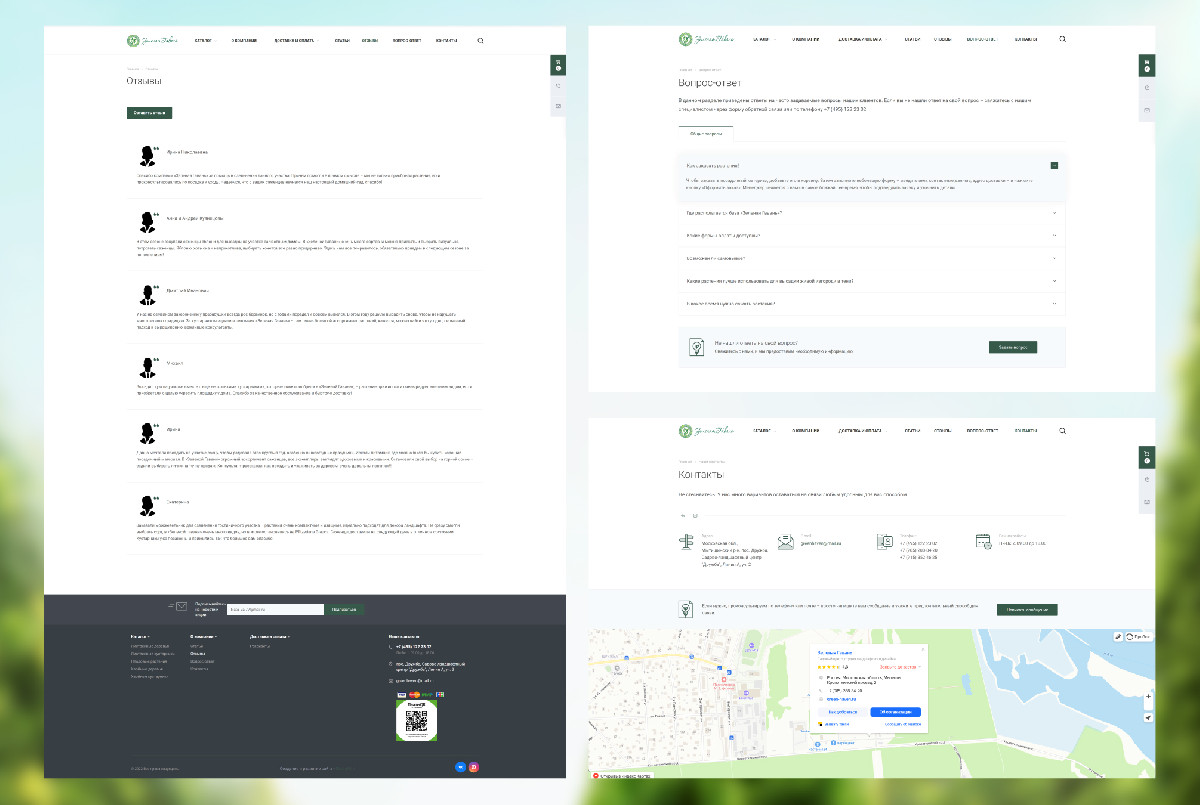Select Отзывы in the Отзывы page menu
Image resolution: width=1200 pixels, height=805 pixels.
pos(370,41)
